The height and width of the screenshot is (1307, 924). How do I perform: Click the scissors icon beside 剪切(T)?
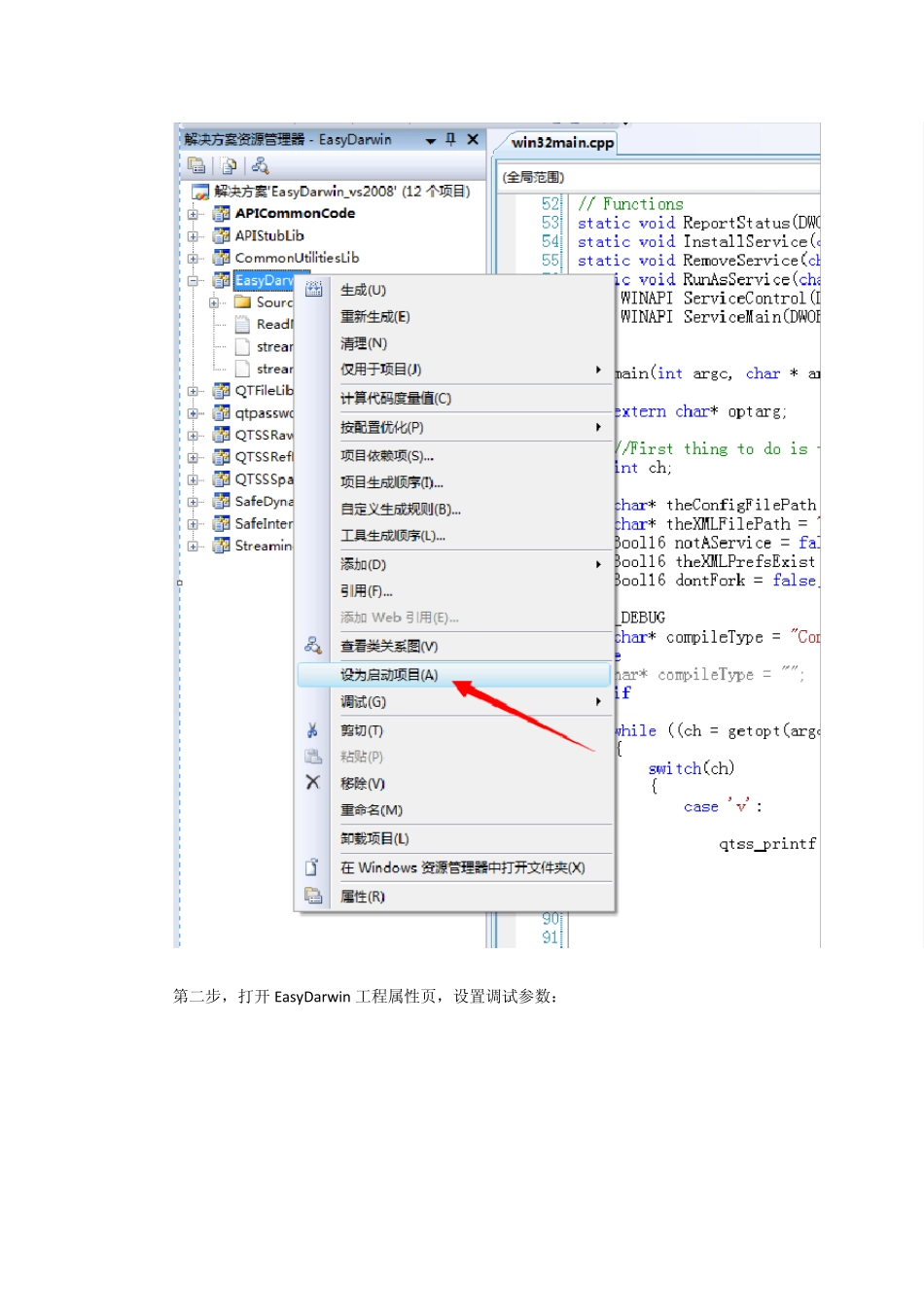coord(313,730)
